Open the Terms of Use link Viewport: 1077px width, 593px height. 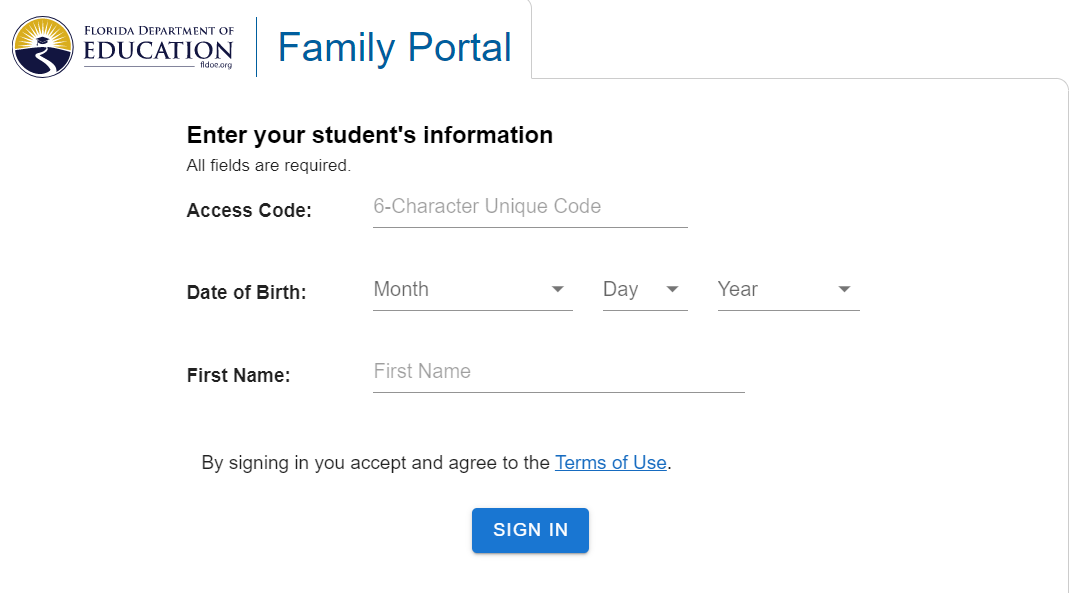click(x=610, y=463)
